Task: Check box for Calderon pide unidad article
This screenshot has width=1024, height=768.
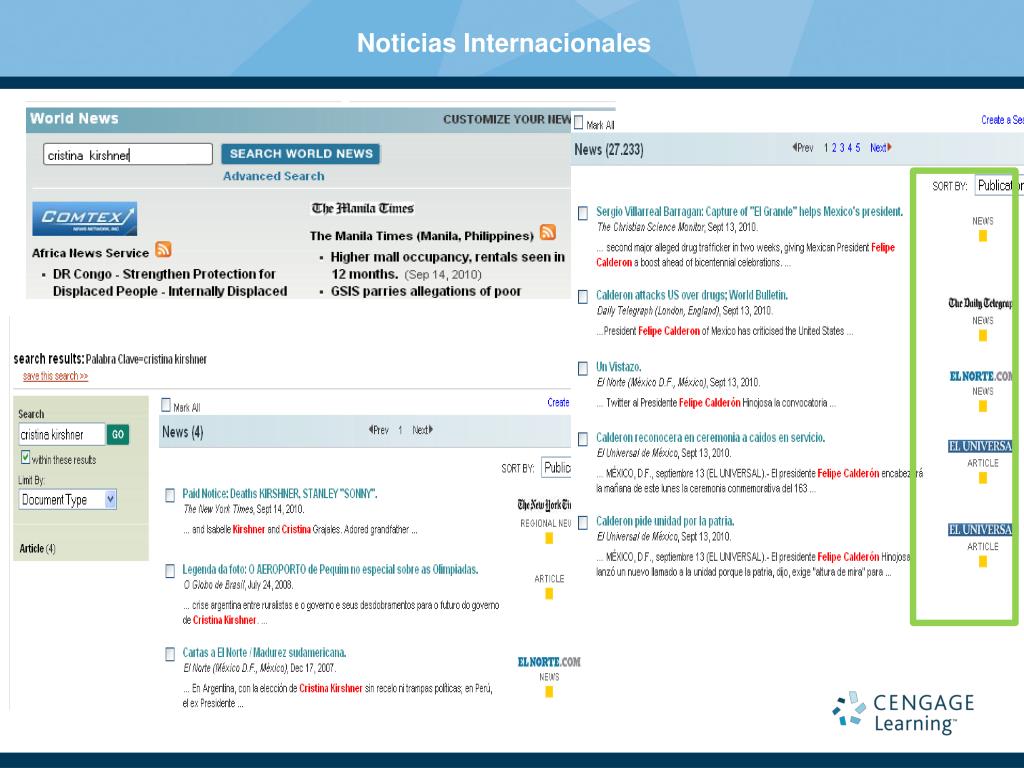Action: [583, 522]
